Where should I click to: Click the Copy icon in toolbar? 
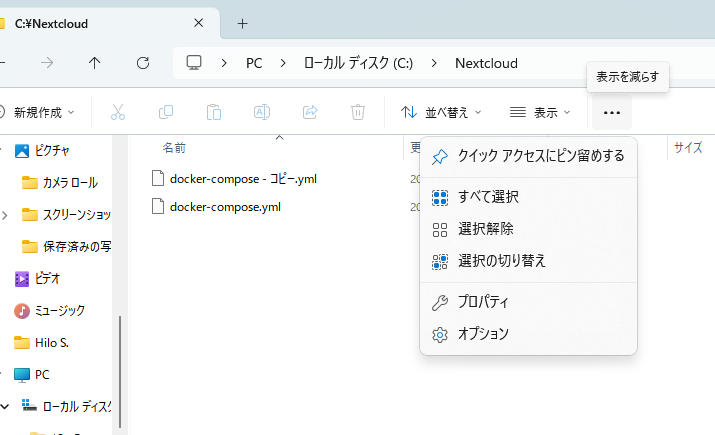[x=166, y=113]
